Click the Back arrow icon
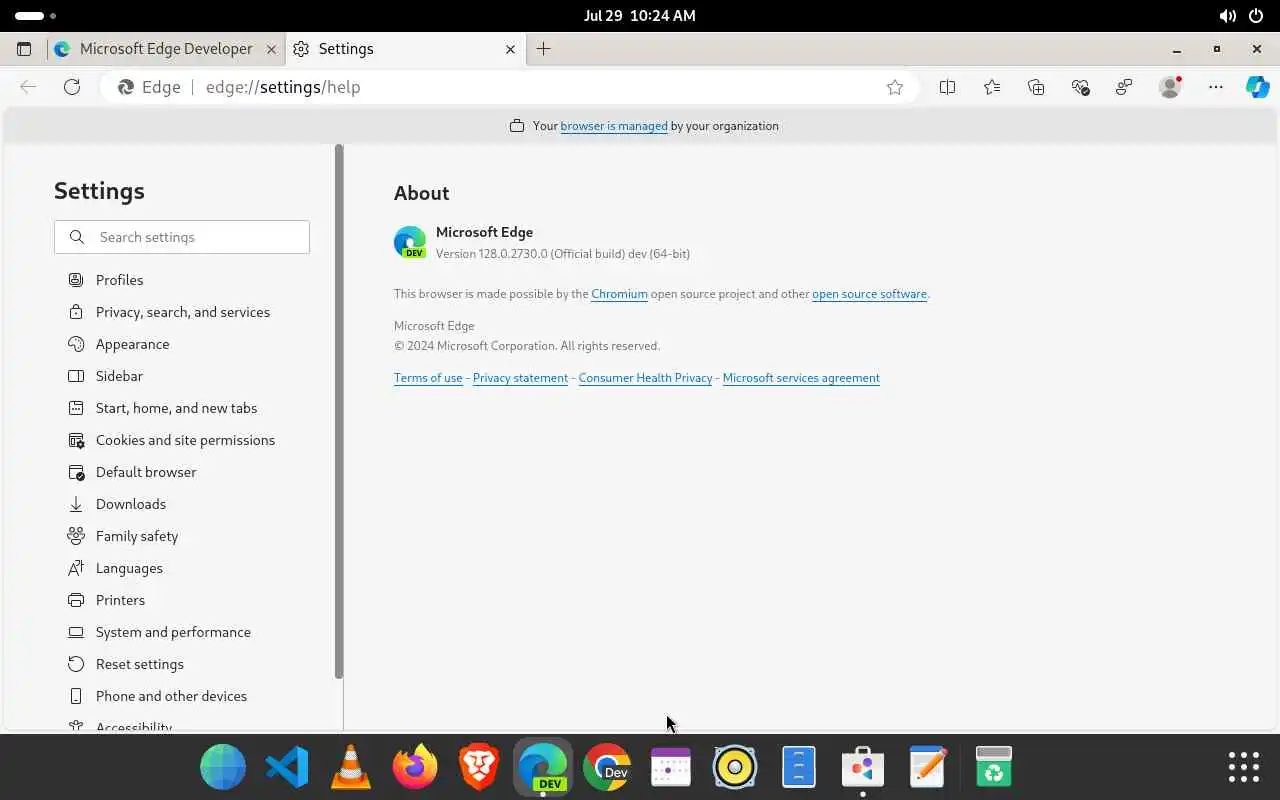 click(28, 87)
